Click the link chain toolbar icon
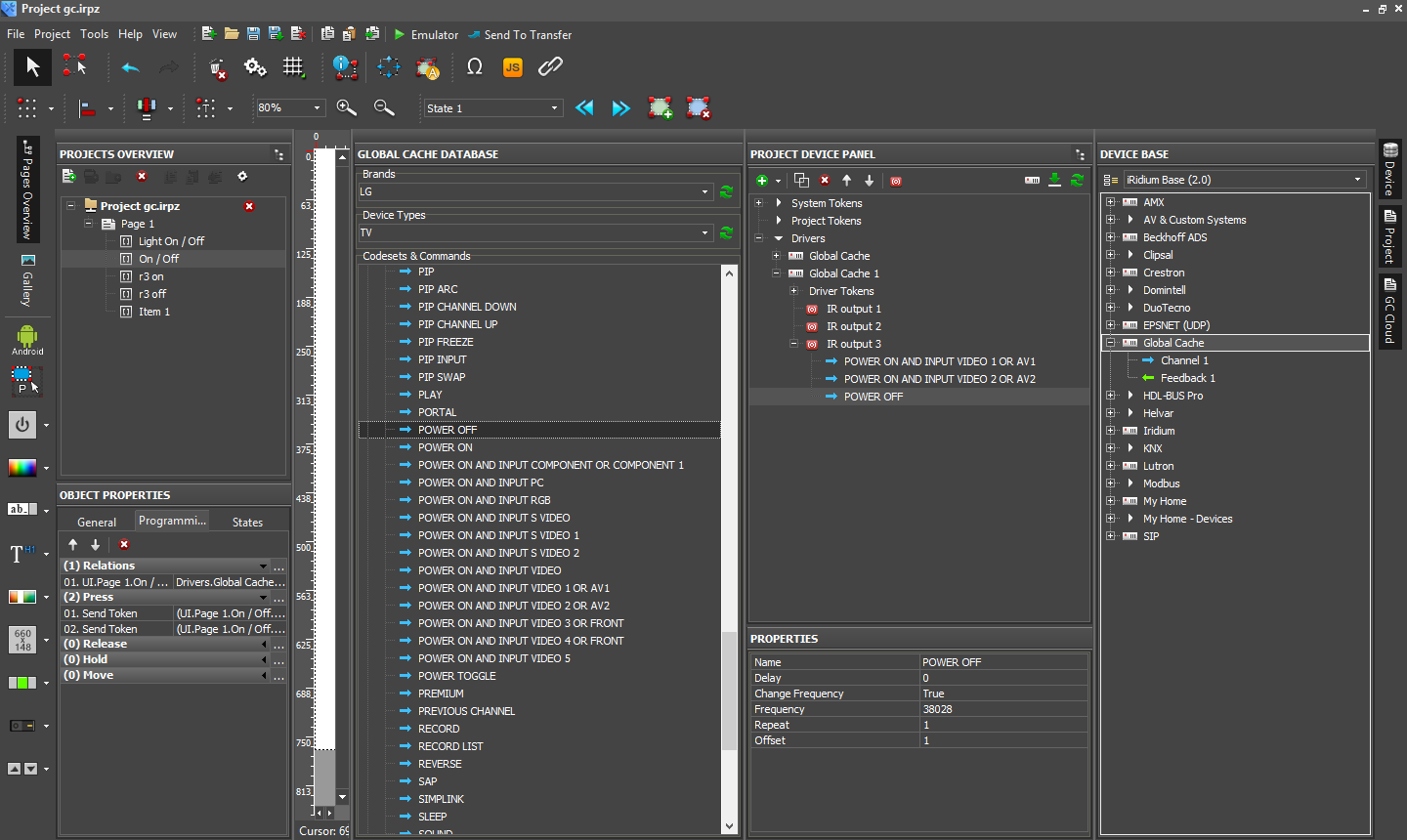This screenshot has width=1407, height=840. 550,67
